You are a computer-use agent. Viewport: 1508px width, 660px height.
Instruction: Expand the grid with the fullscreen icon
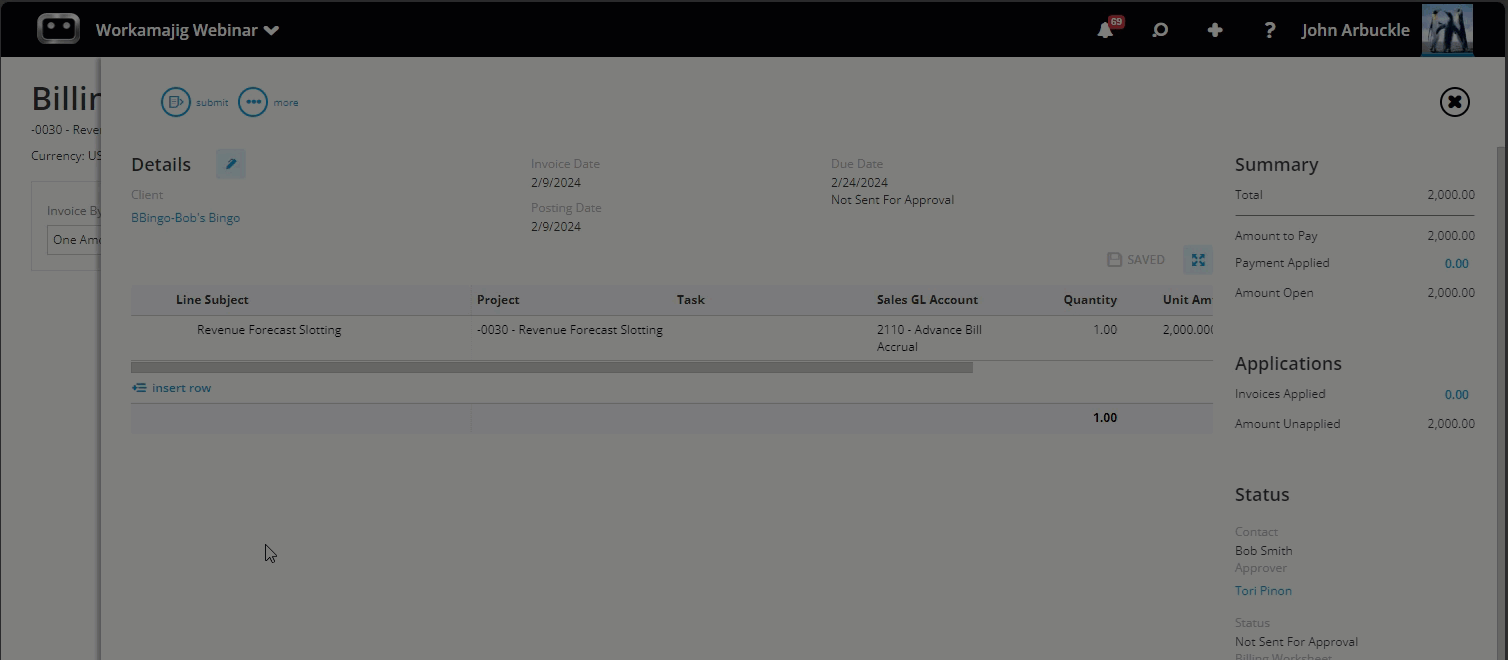(1198, 260)
